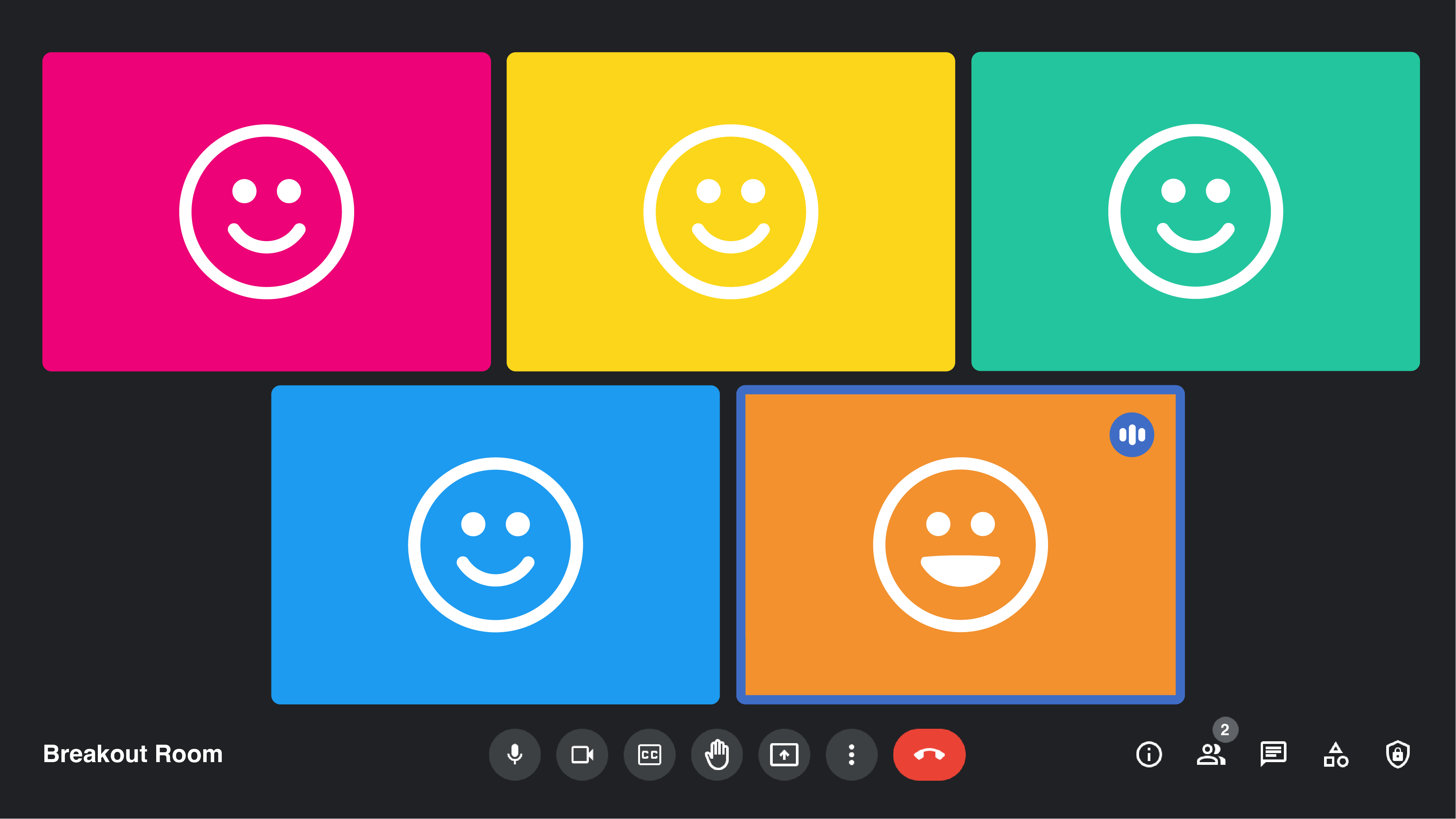
Task: Toggle closed captions on
Action: [x=650, y=755]
